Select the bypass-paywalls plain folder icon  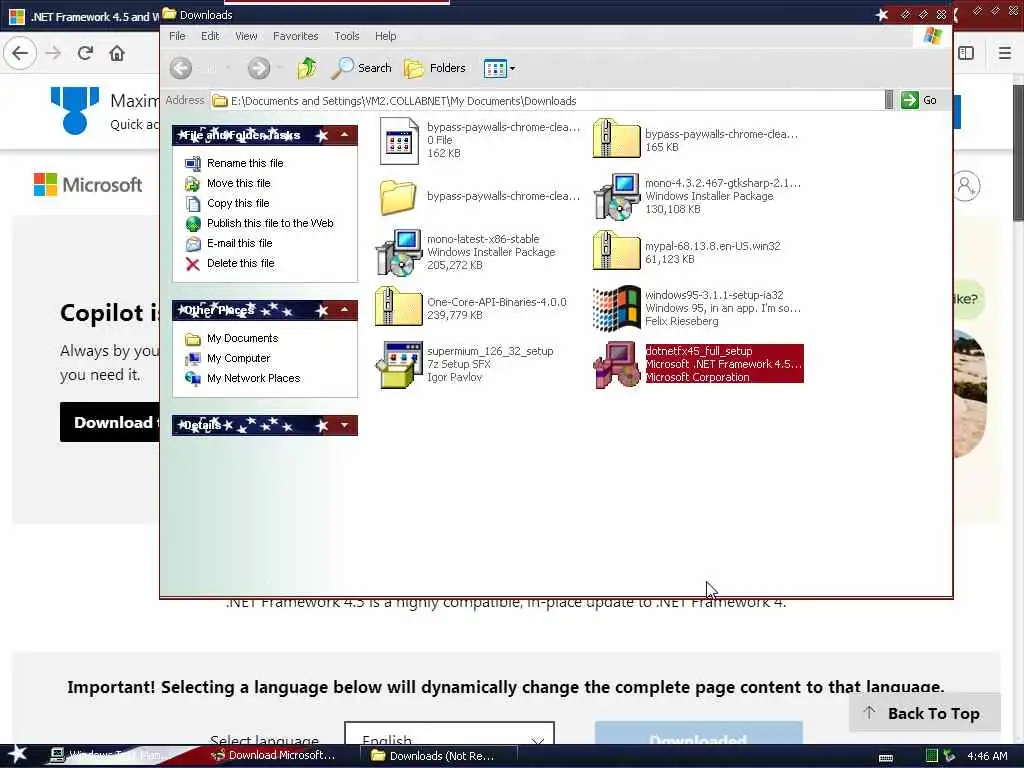click(x=398, y=197)
